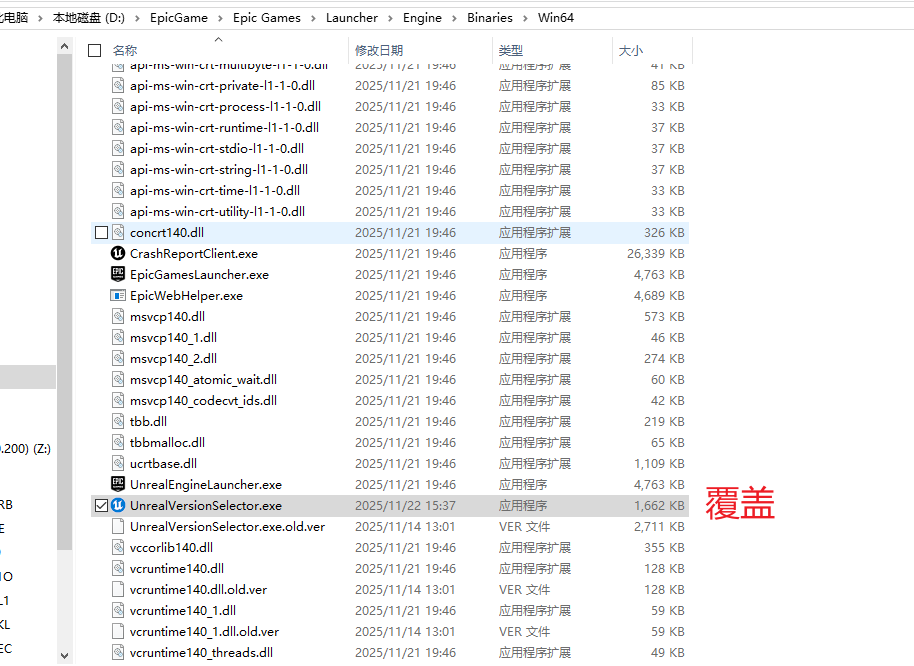Click the tbb.dll file icon
The width and height of the screenshot is (914, 666).
click(x=118, y=421)
